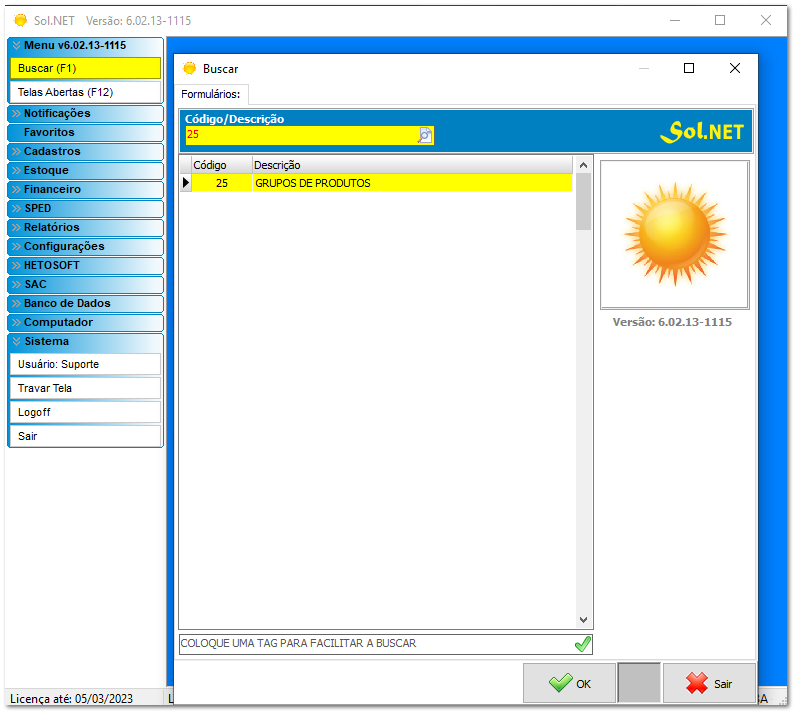Expand the Cadastros menu section

point(84,151)
